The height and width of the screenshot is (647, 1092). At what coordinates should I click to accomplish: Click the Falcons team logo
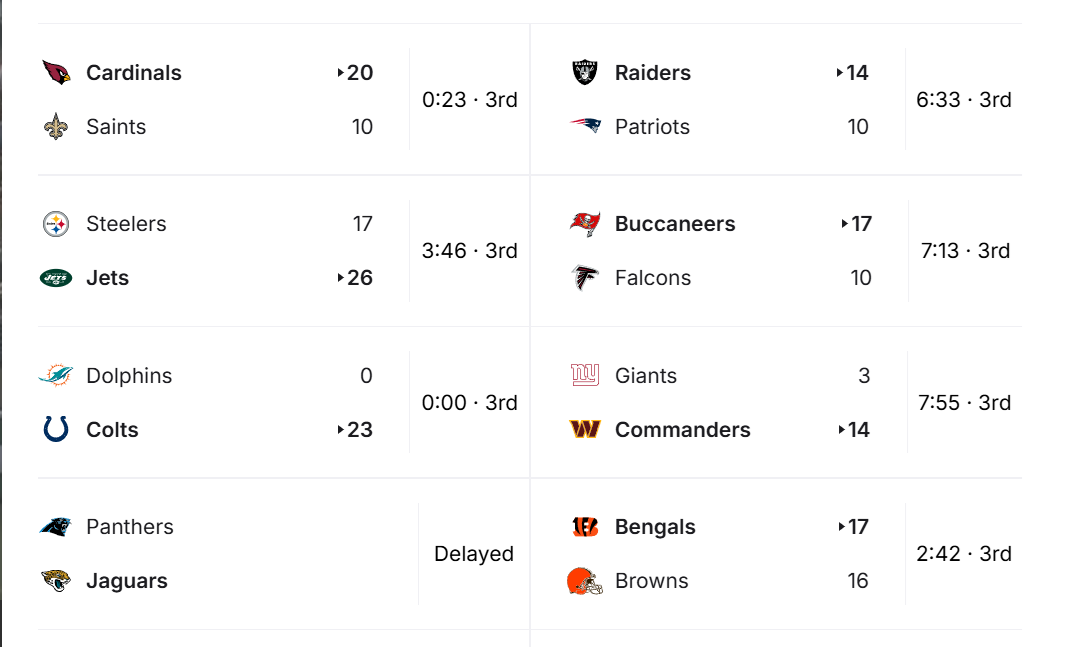coord(585,278)
